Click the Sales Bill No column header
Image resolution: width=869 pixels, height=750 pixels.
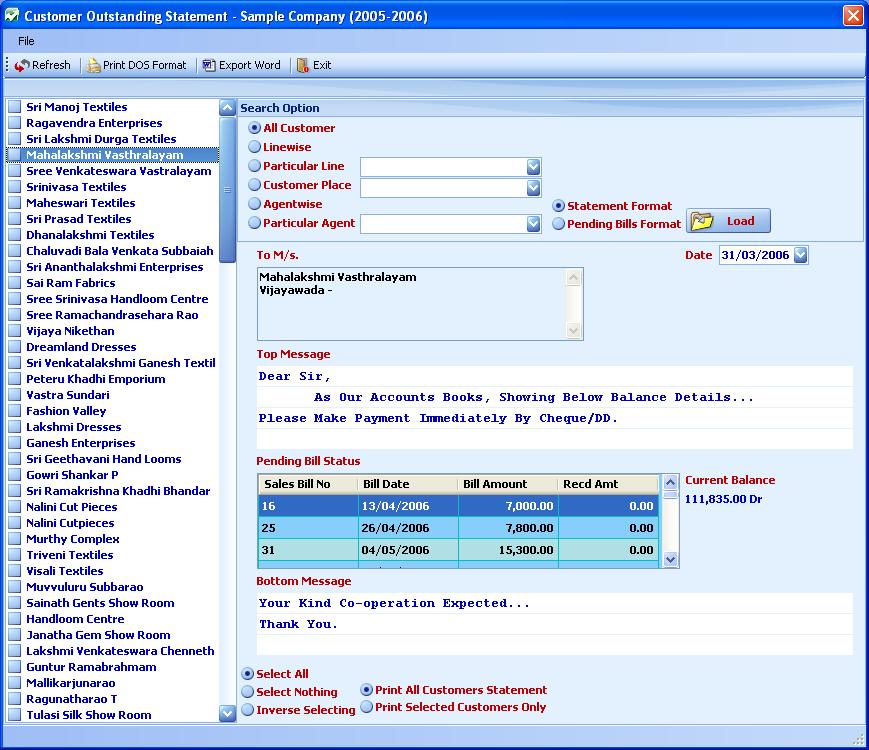click(x=308, y=484)
